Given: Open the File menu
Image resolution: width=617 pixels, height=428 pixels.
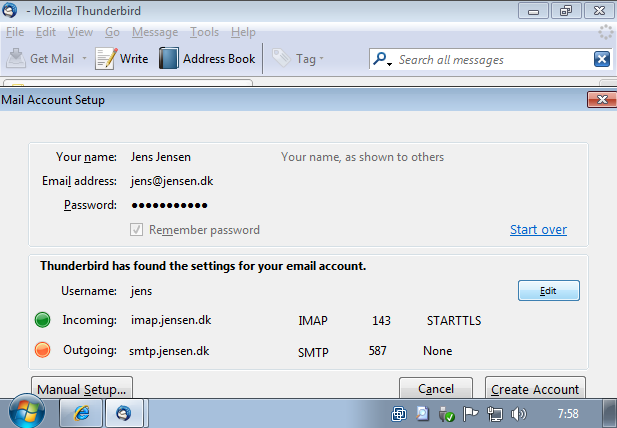Looking at the screenshot, I should [15, 32].
